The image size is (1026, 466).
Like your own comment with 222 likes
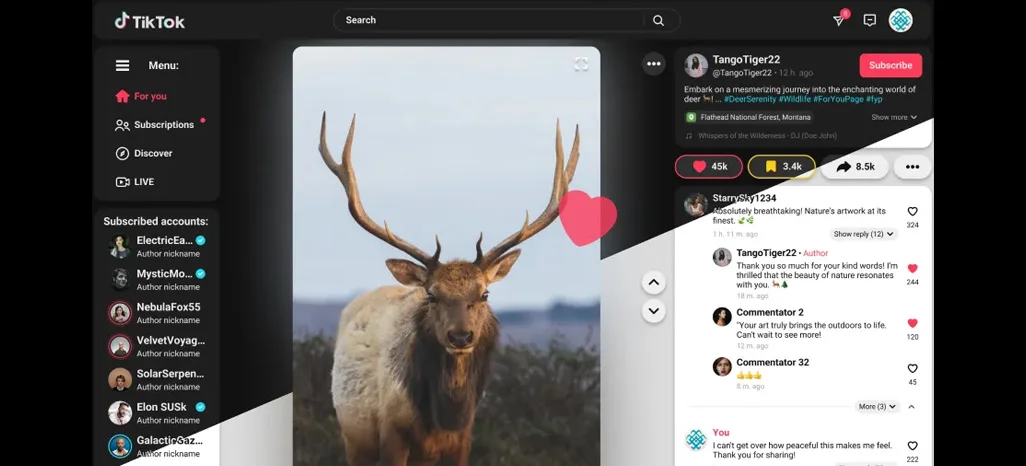click(912, 446)
